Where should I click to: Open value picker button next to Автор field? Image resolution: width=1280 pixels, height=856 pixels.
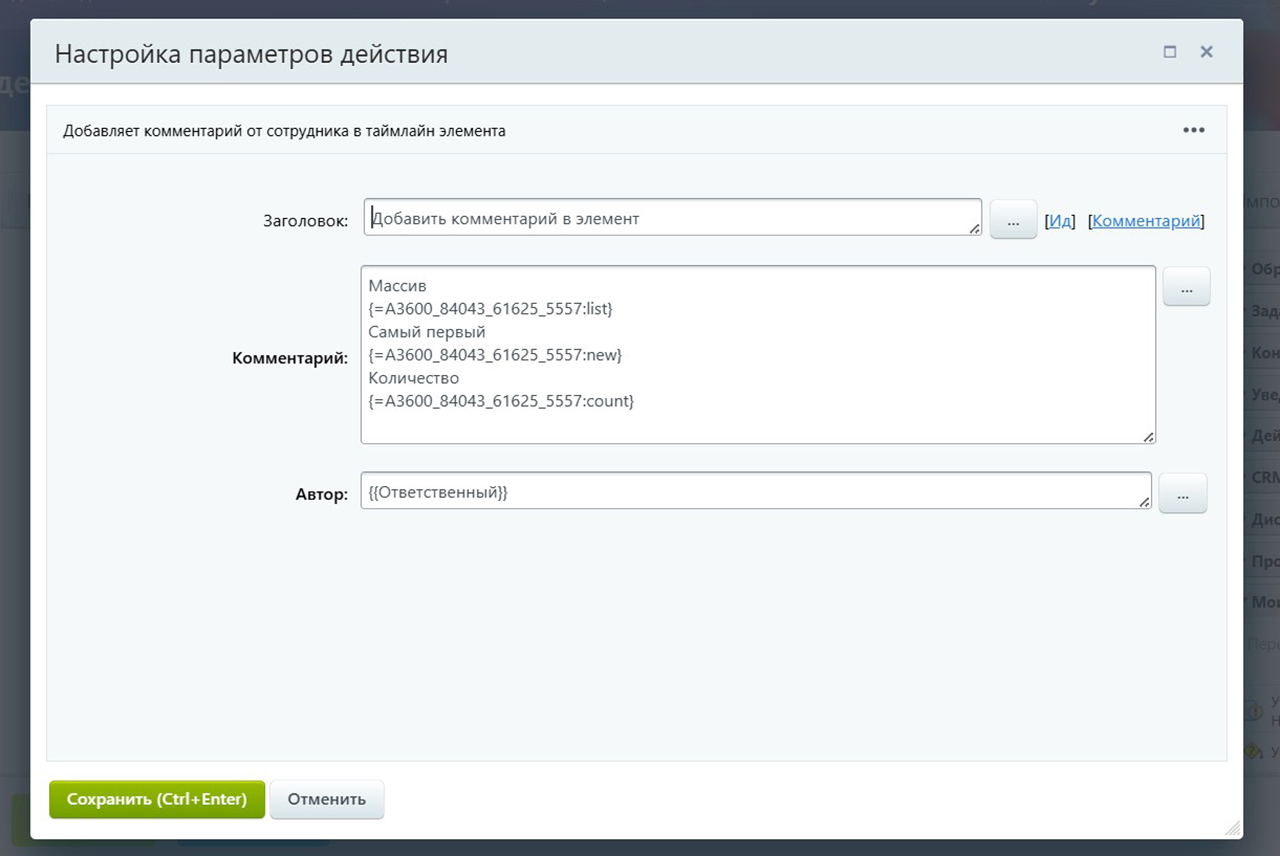tap(1183, 494)
